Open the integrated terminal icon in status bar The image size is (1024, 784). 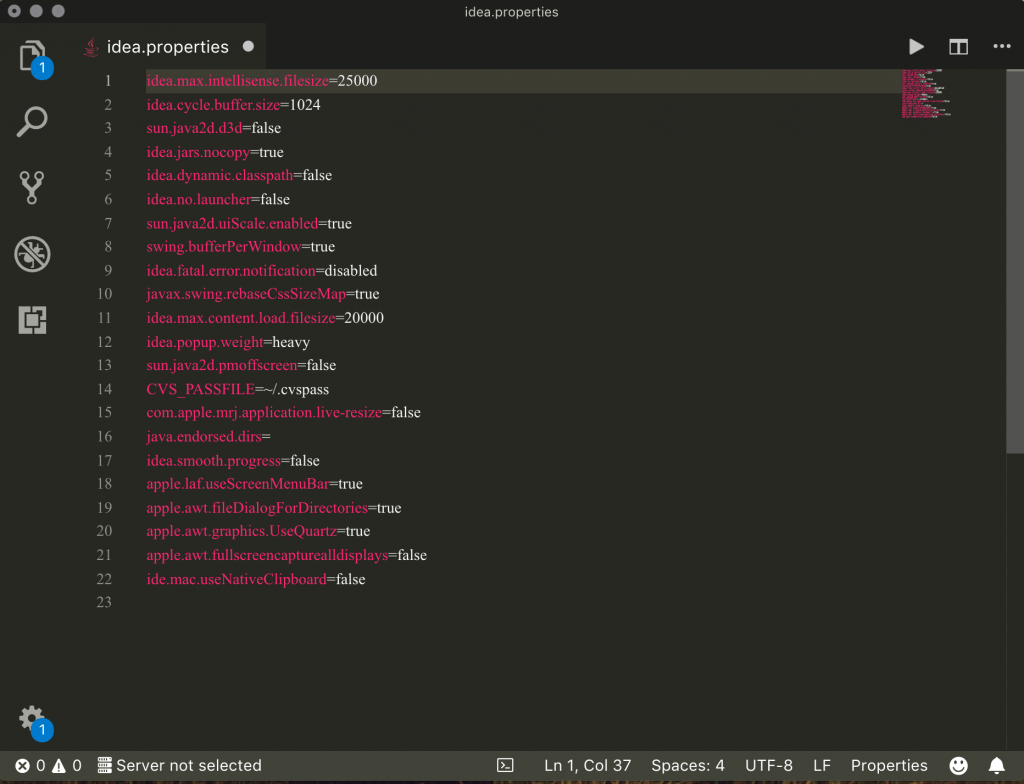505,765
